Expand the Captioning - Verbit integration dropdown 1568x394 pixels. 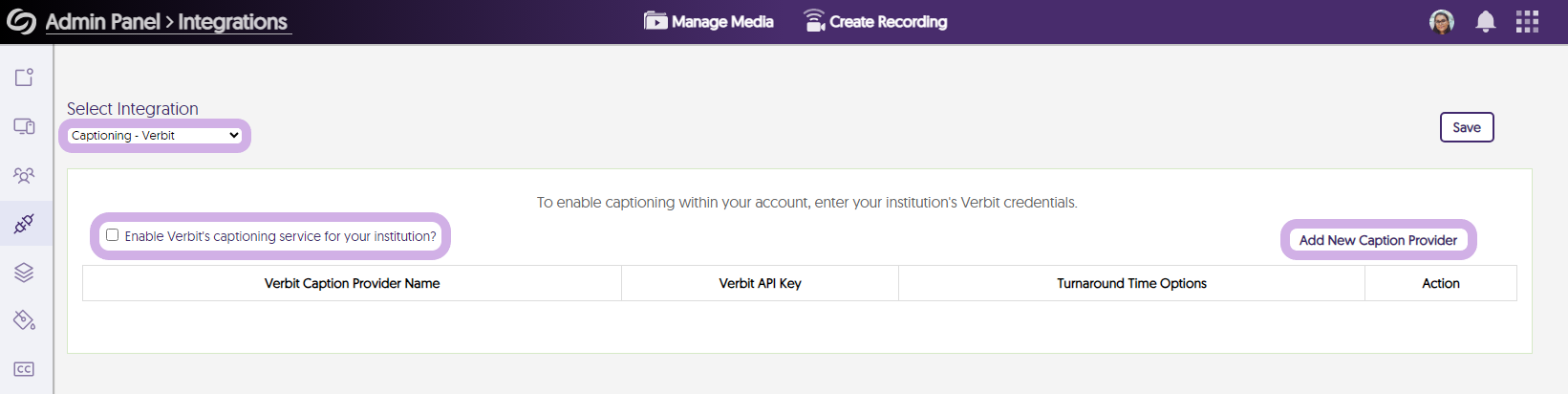155,136
